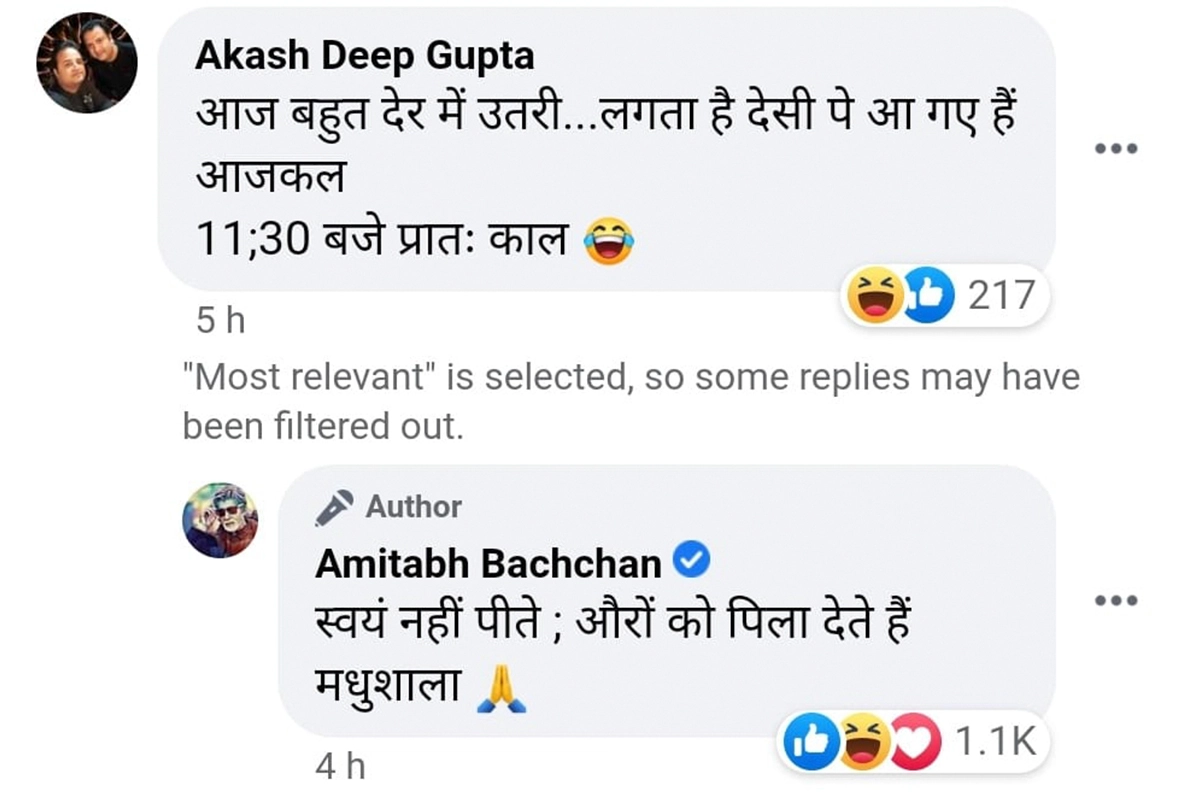View Amitabh Bachchan's profile picture
The image size is (1200, 800).
pyautogui.click(x=220, y=520)
